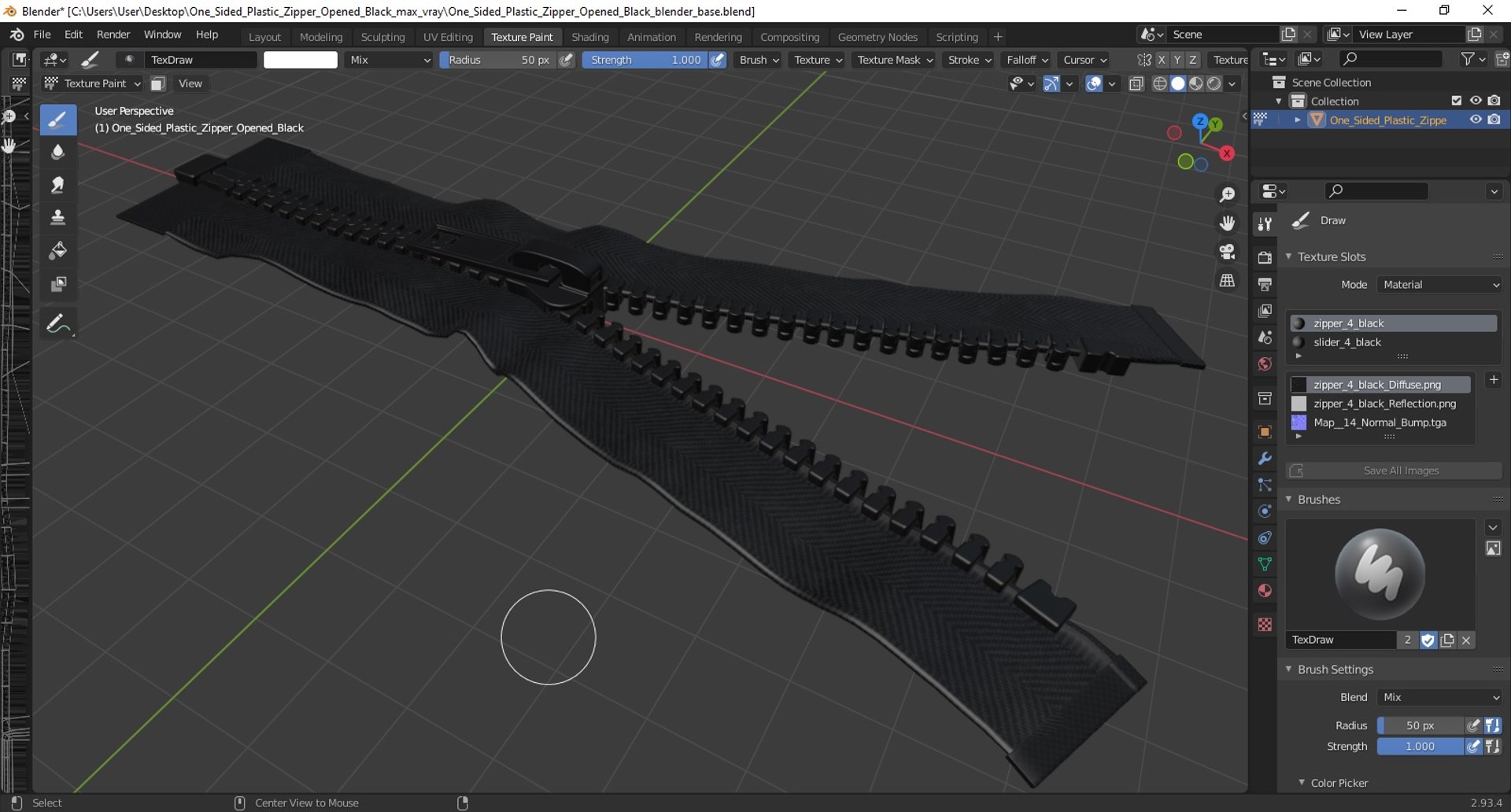Switch to the Sculpting workspace tab

(x=382, y=37)
